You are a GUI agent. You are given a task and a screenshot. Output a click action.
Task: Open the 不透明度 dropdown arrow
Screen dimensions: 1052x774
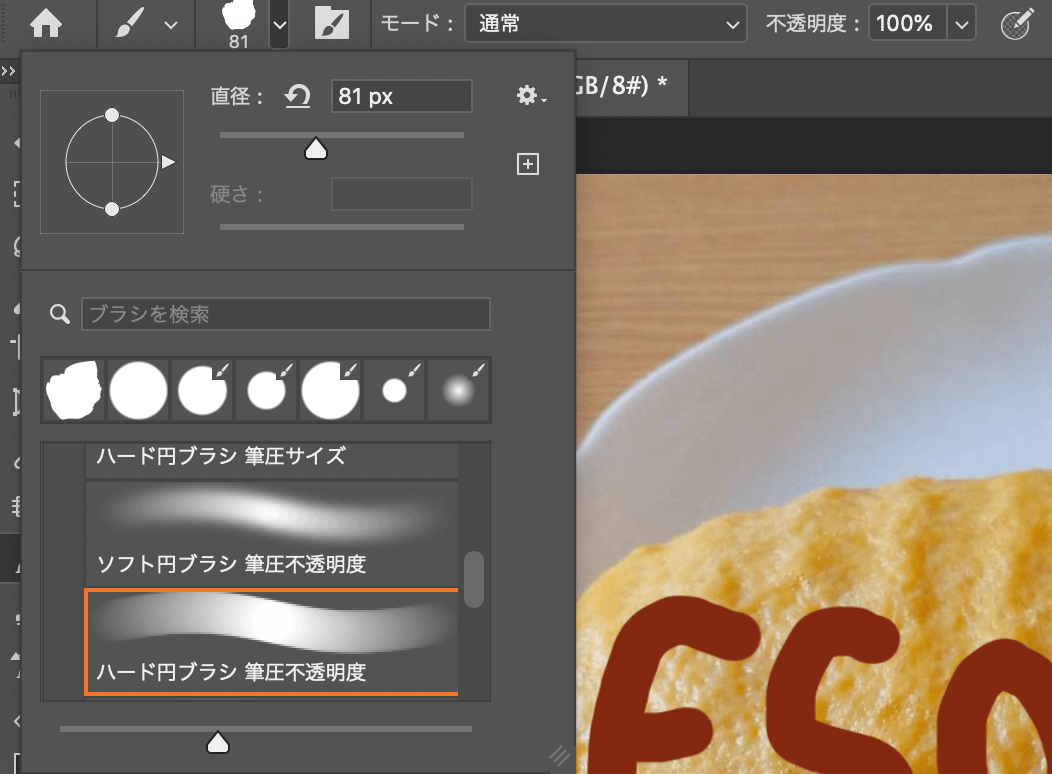[x=961, y=24]
